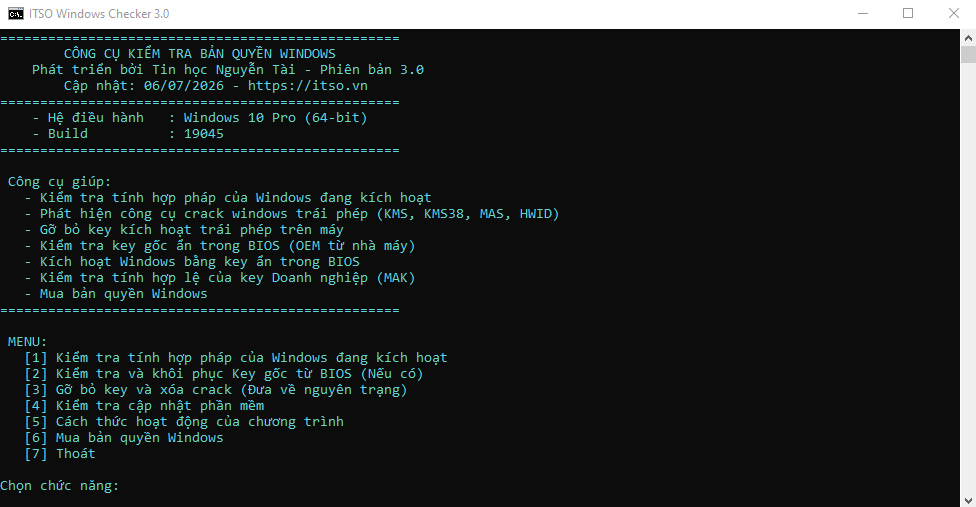Click menu option [7] Thoát
This screenshot has height=507, width=976.
point(60,454)
